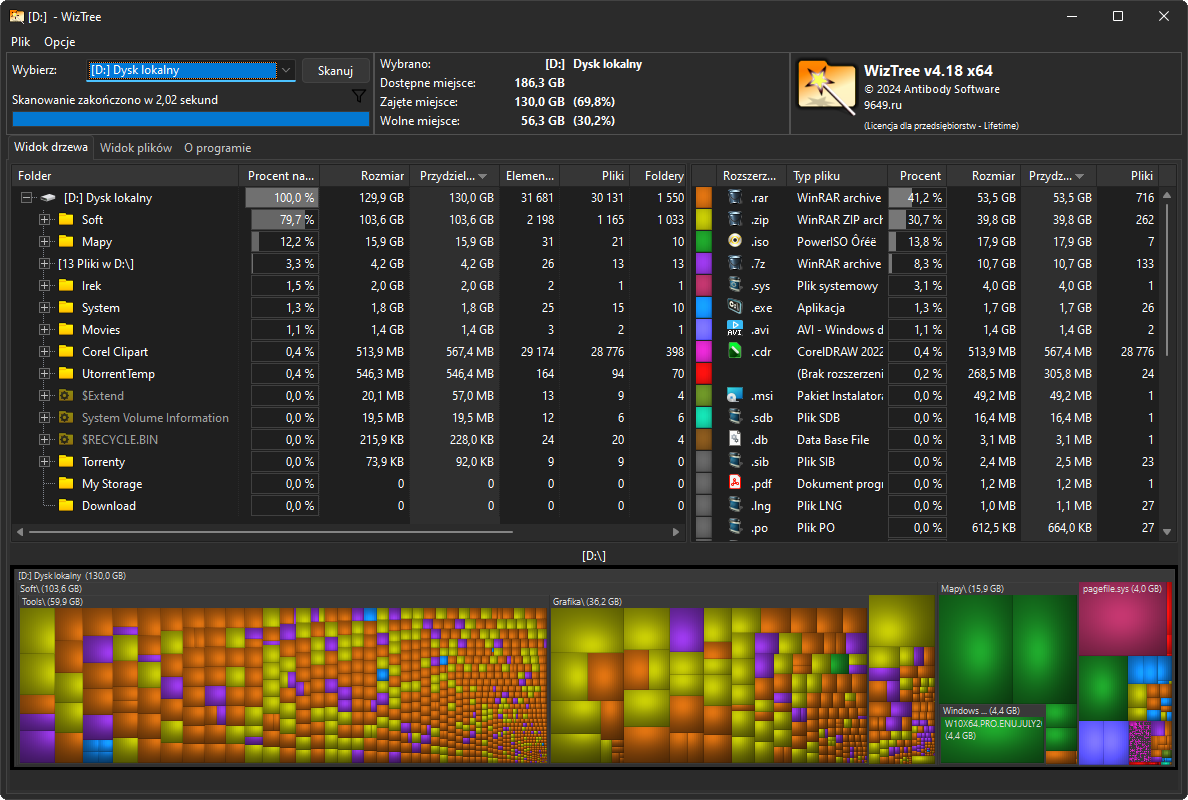Click the .avi video file icon
This screenshot has height=800, width=1188.
click(x=735, y=330)
